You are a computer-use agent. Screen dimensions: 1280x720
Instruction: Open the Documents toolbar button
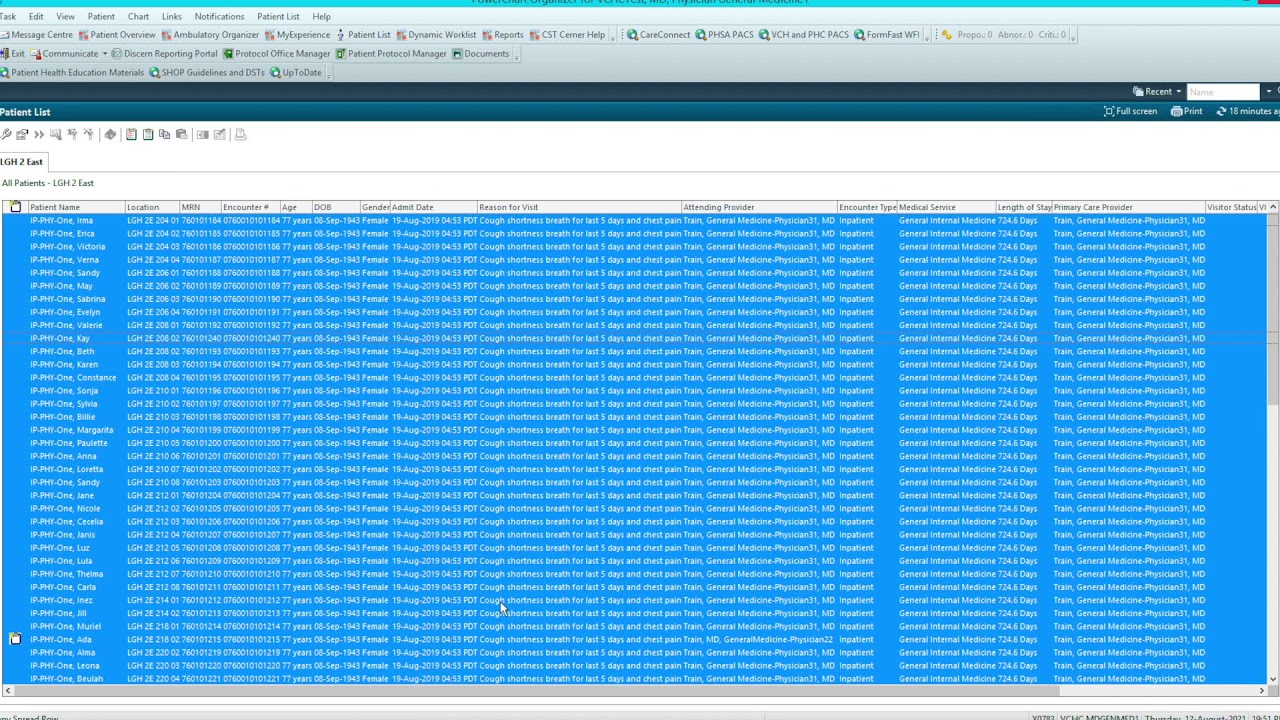tap(480, 54)
